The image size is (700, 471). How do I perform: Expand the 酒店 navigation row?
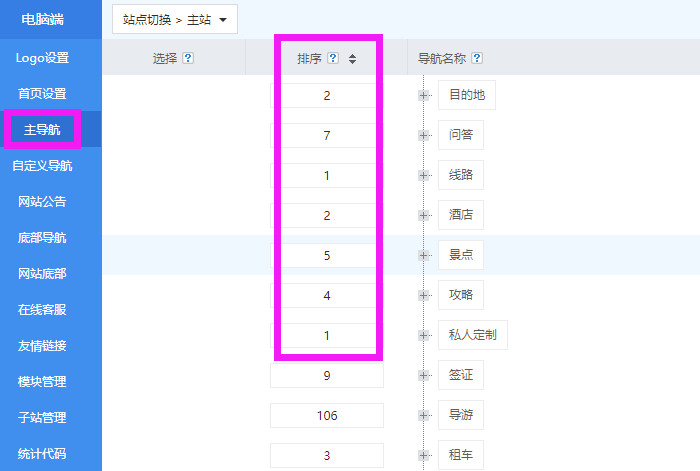point(424,215)
